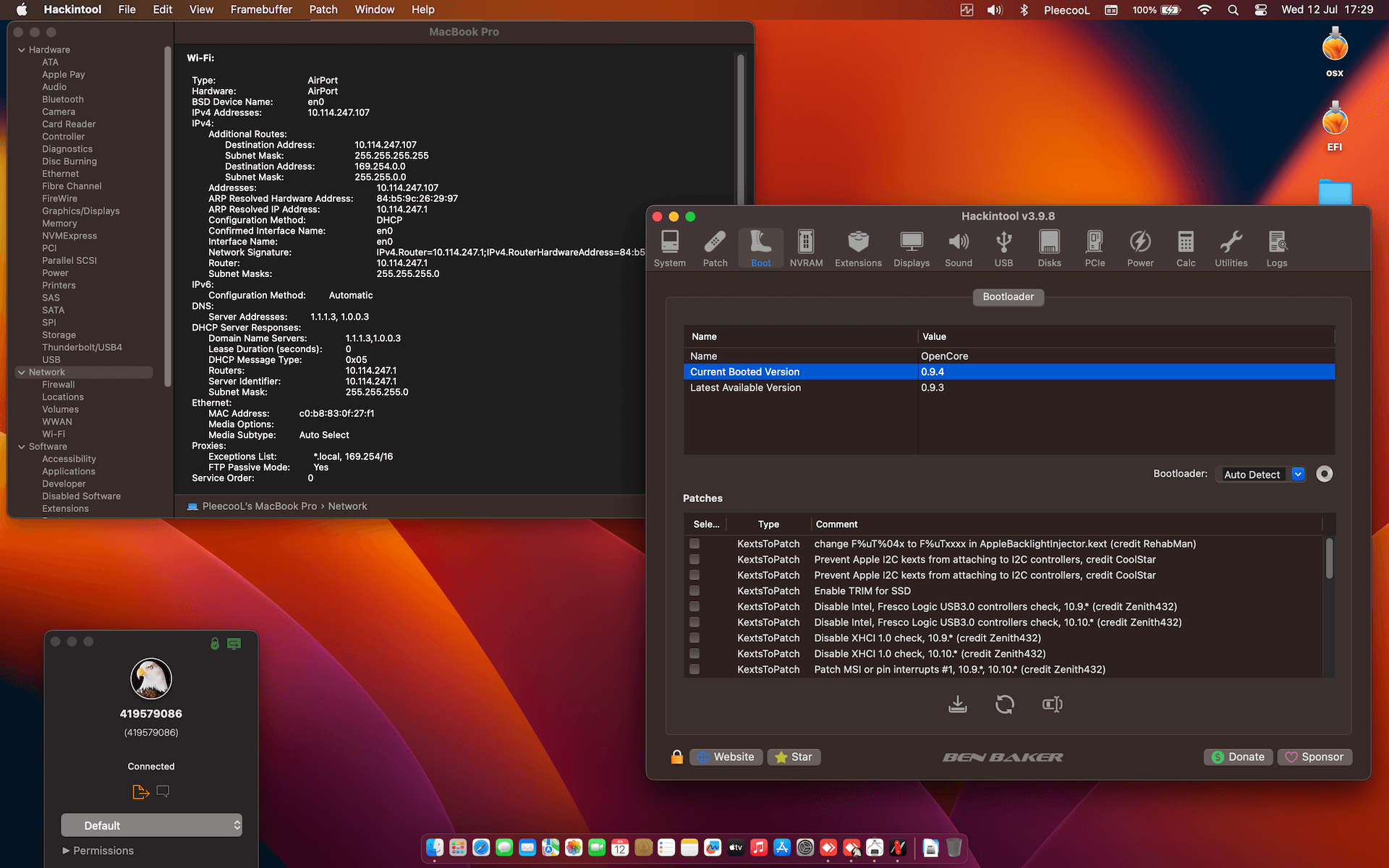Open the NVRAM tab in Hackintool

(806, 248)
